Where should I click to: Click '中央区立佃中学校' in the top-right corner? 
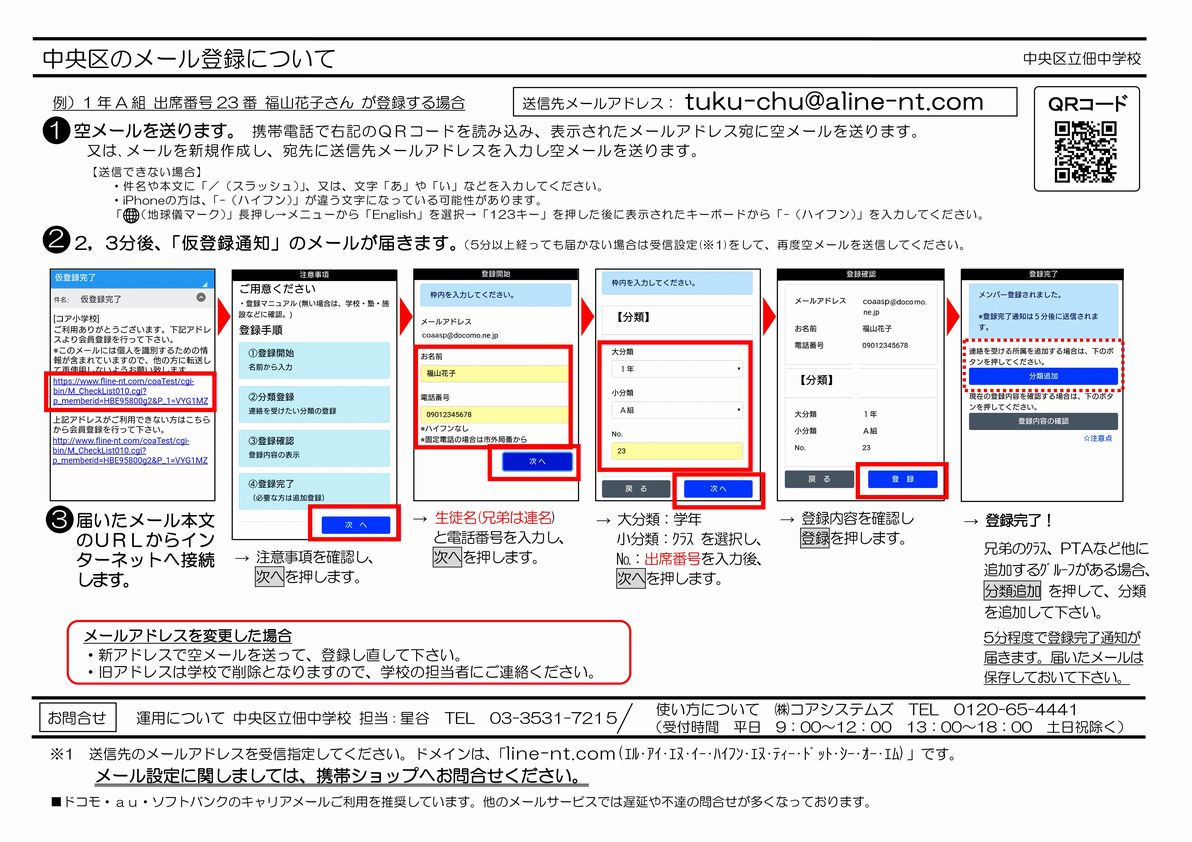pyautogui.click(x=1082, y=59)
